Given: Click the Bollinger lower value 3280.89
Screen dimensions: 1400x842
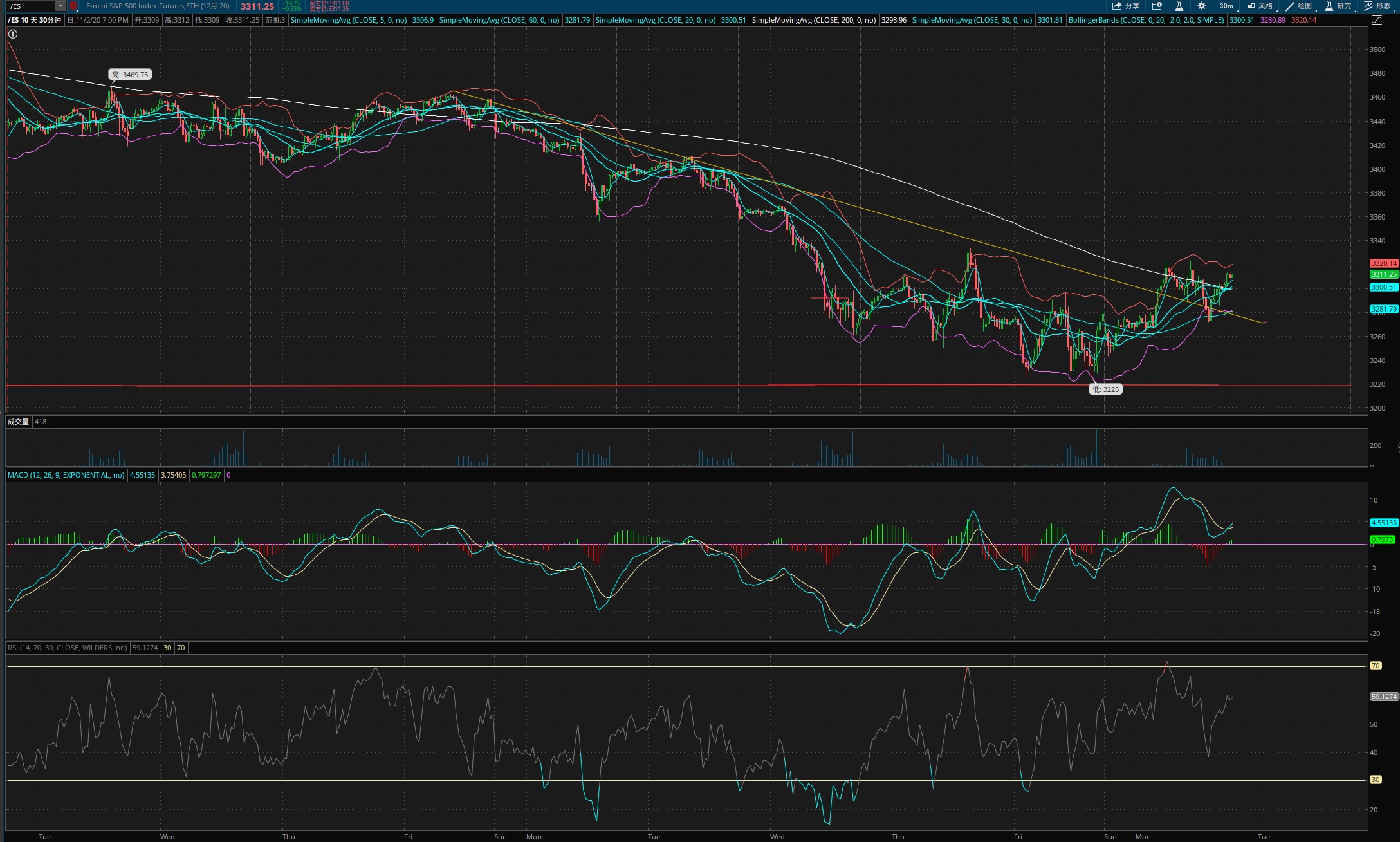Looking at the screenshot, I should pyautogui.click(x=1273, y=20).
